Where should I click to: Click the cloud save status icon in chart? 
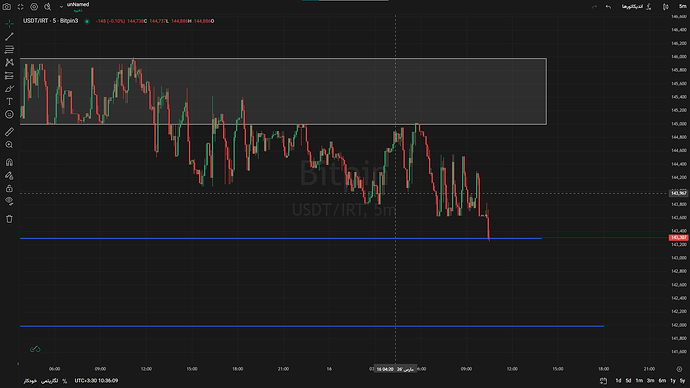coord(35,349)
